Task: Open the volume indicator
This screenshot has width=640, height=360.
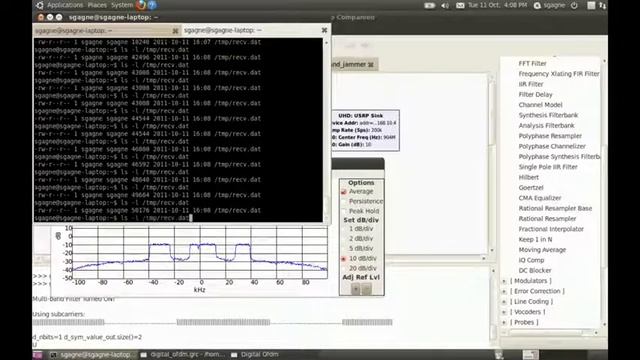Action: pos(445,5)
